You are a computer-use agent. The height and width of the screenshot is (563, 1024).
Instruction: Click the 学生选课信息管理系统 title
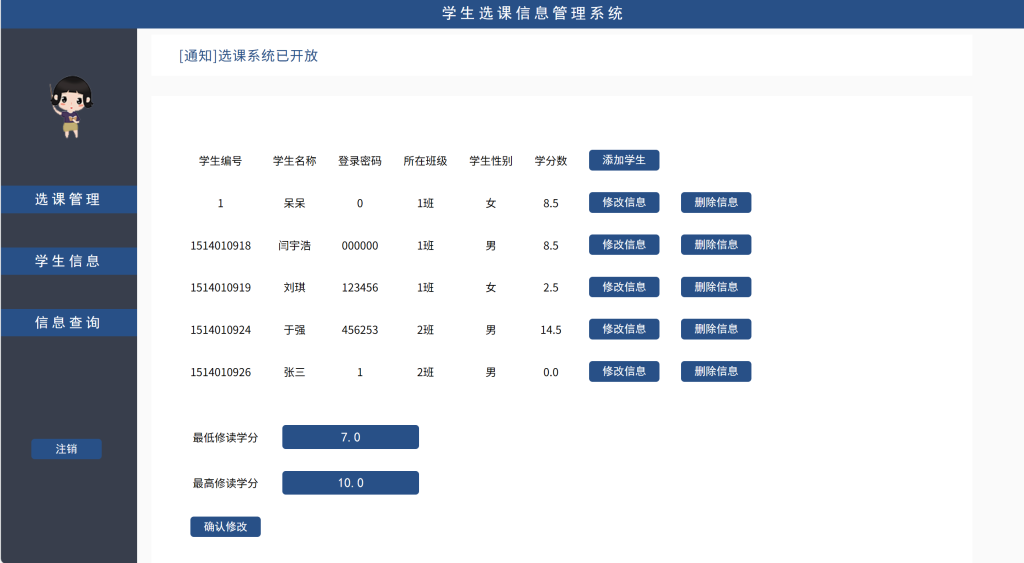click(x=532, y=13)
